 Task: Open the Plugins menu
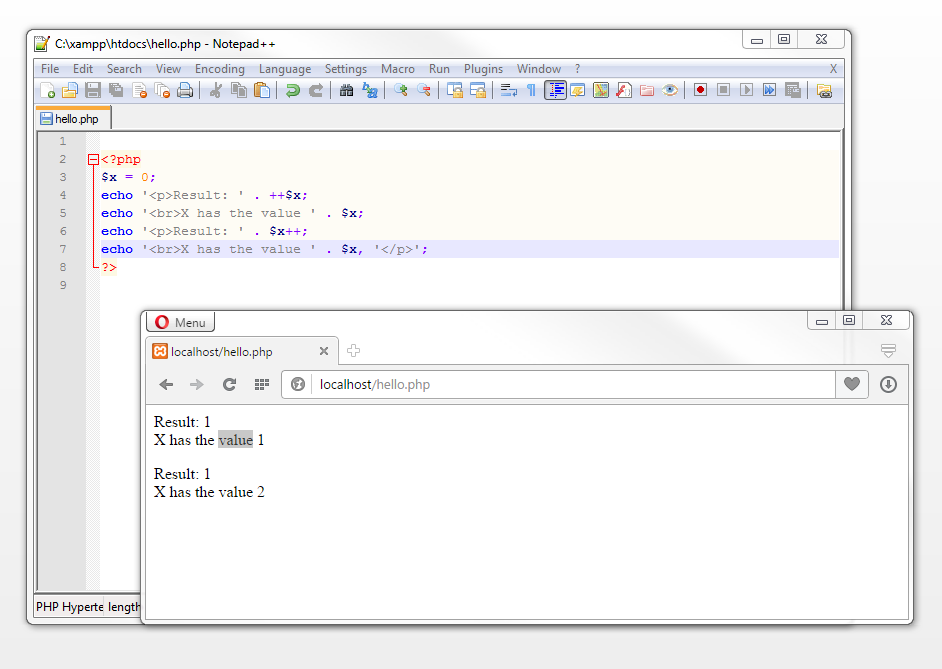point(483,69)
